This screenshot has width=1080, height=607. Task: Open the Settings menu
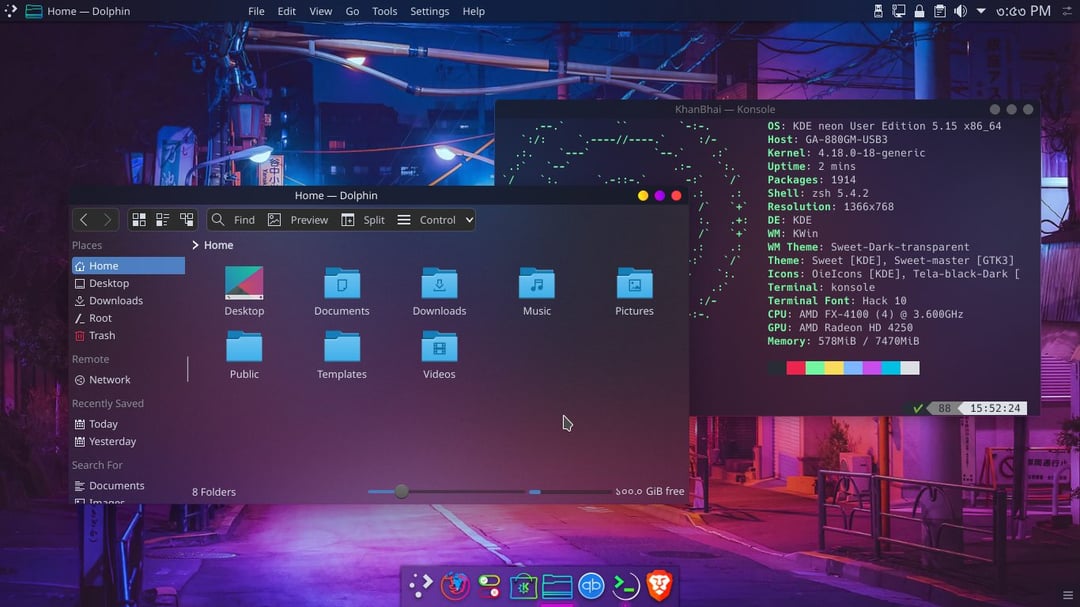(429, 11)
